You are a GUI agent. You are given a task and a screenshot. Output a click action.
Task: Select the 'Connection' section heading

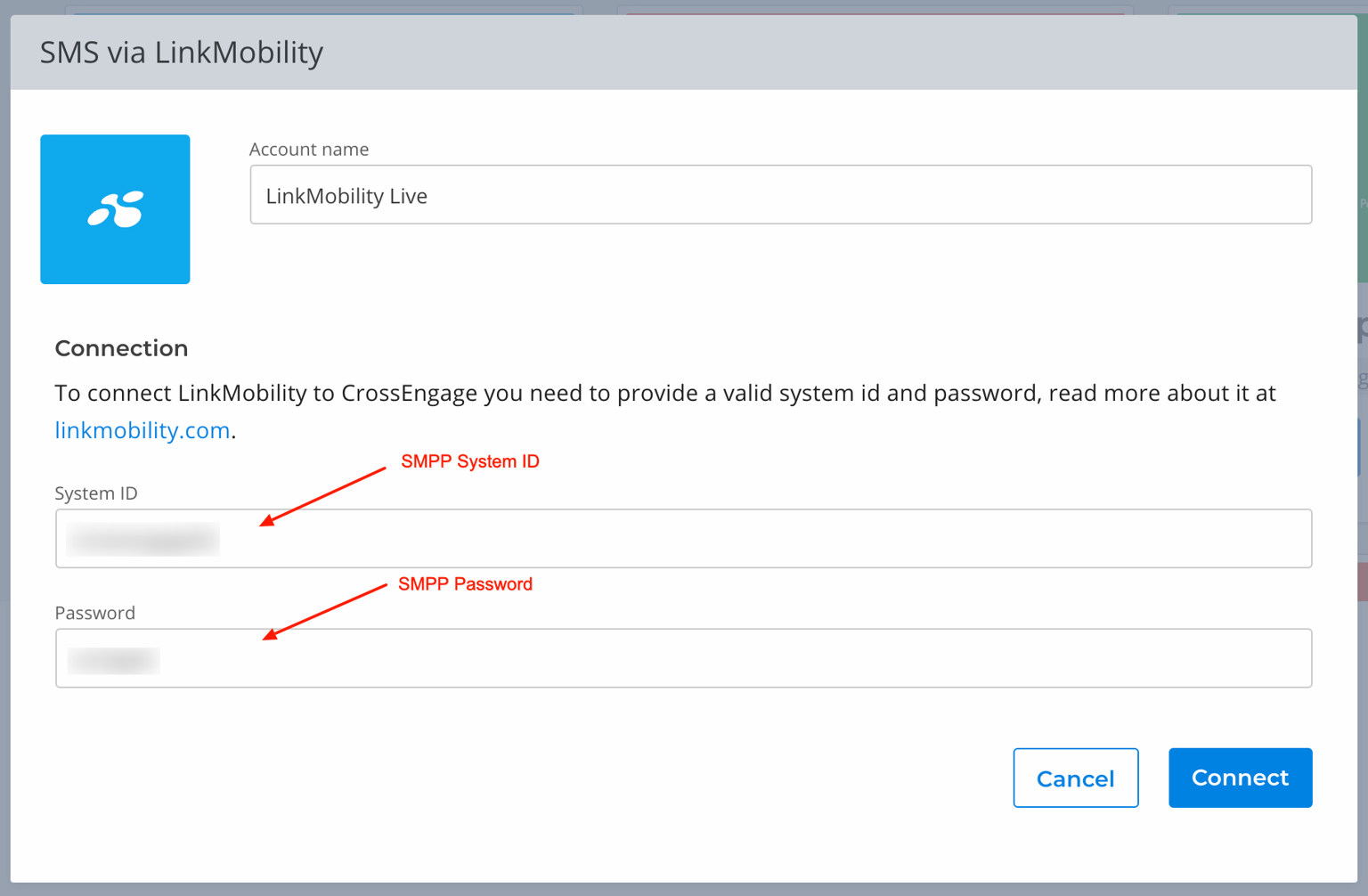point(121,348)
